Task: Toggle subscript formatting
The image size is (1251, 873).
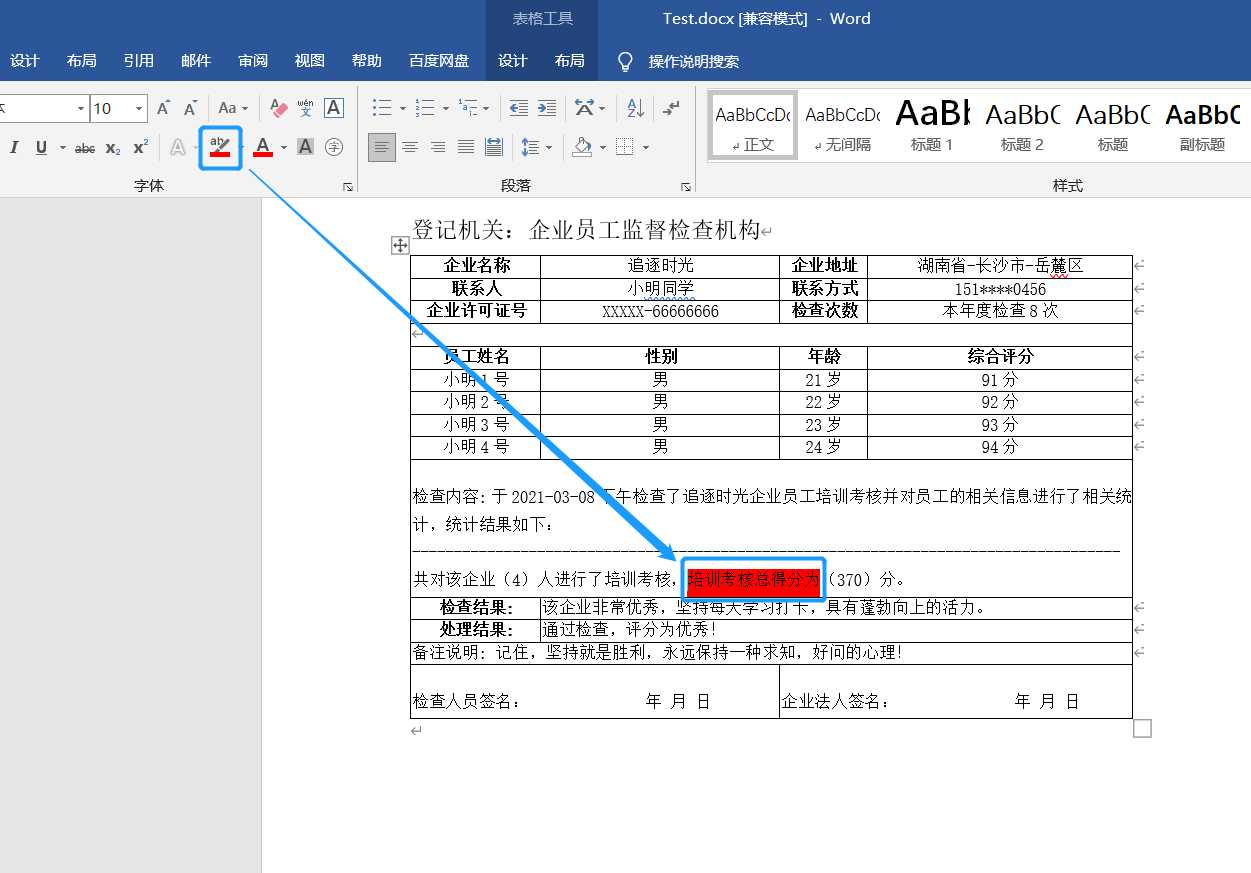Action: point(113,148)
